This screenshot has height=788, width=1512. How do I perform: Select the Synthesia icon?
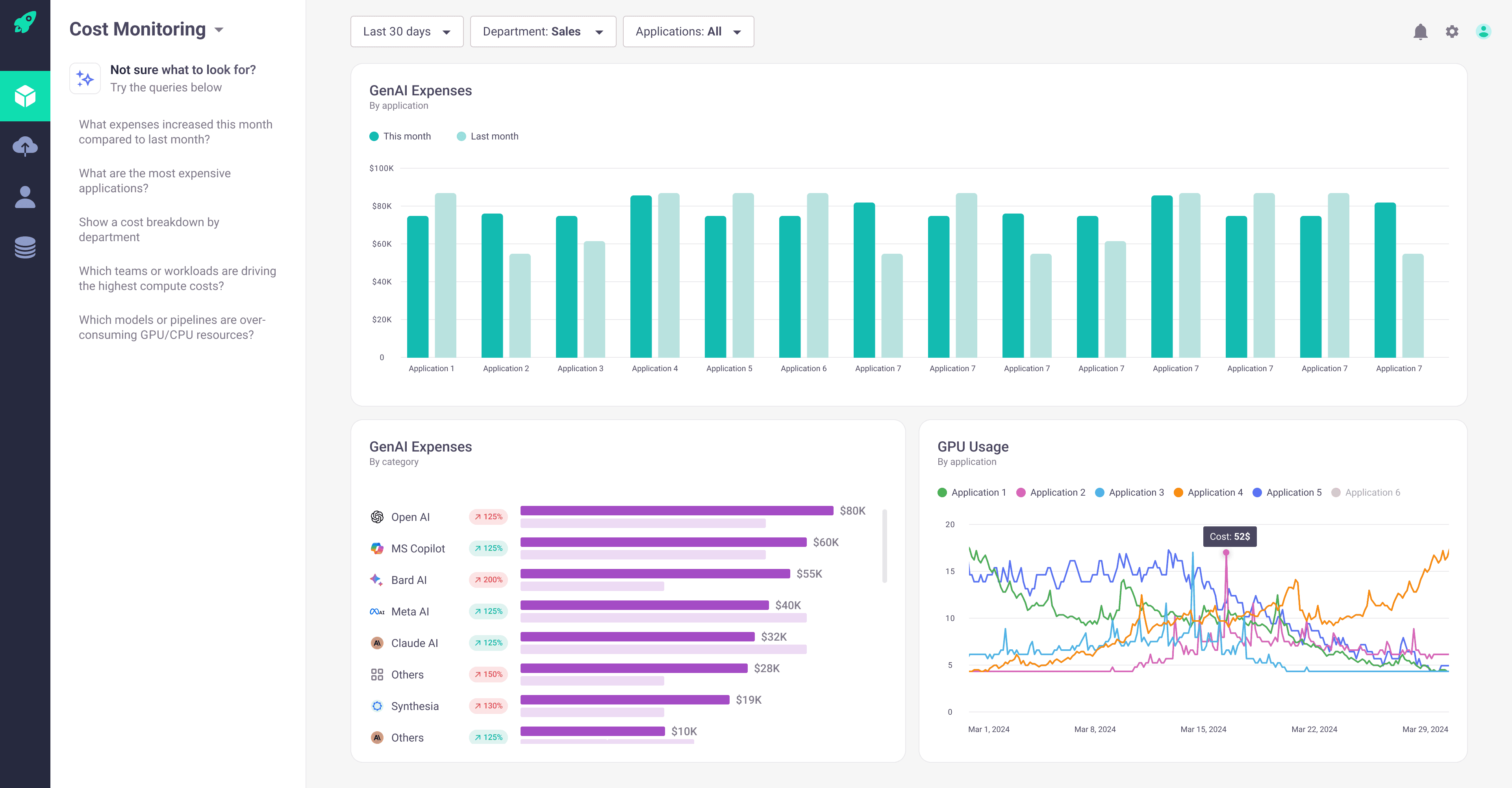(377, 706)
